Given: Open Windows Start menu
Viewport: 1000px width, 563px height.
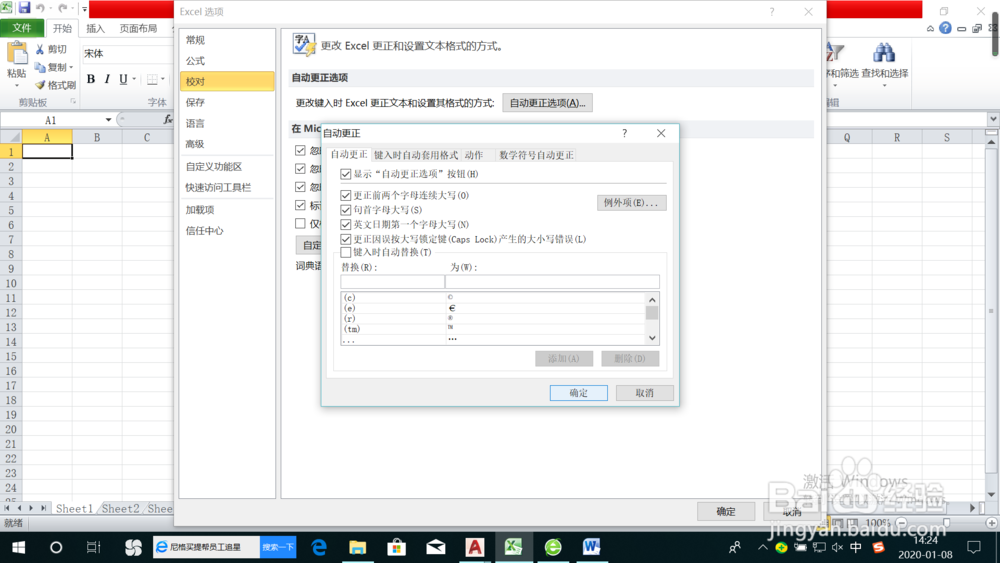Looking at the screenshot, I should pos(18,547).
